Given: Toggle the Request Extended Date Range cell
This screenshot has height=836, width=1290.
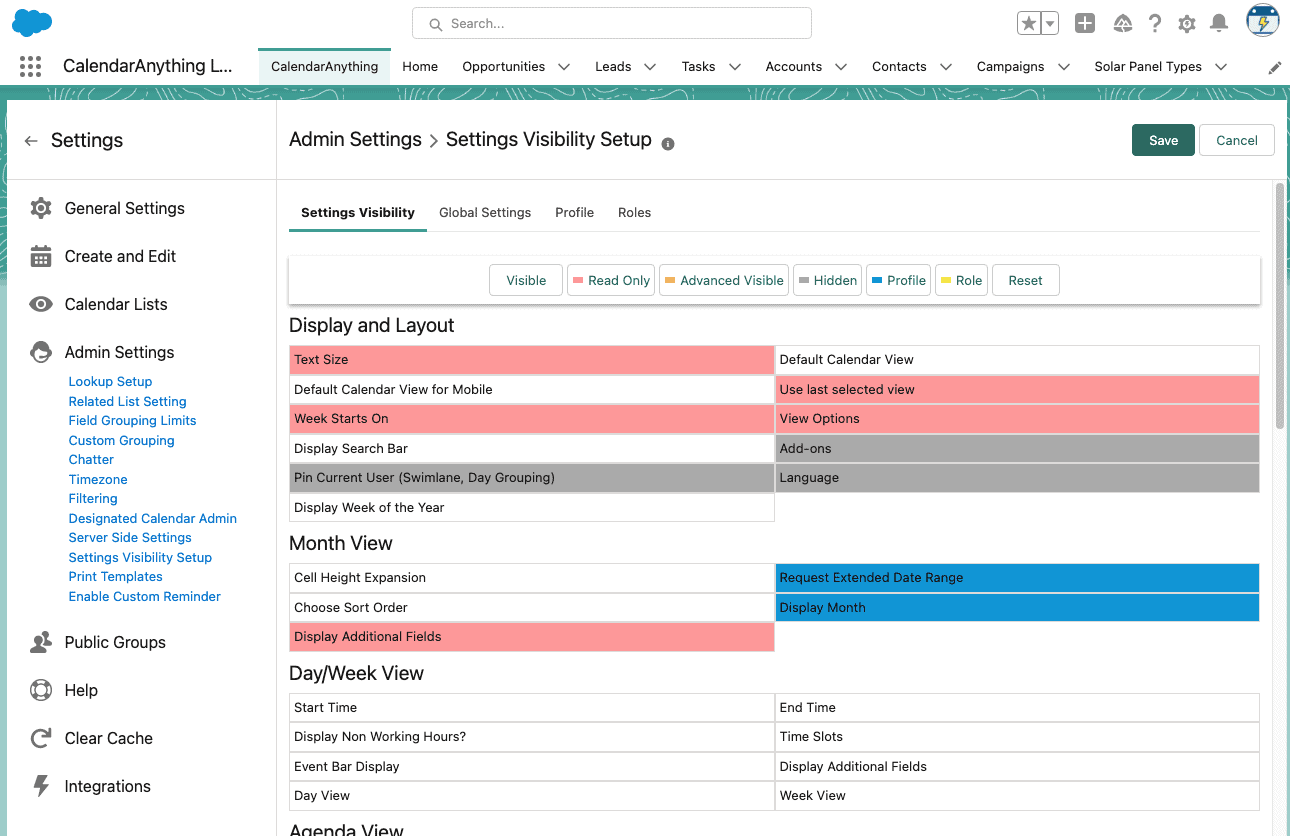Looking at the screenshot, I should [1017, 578].
